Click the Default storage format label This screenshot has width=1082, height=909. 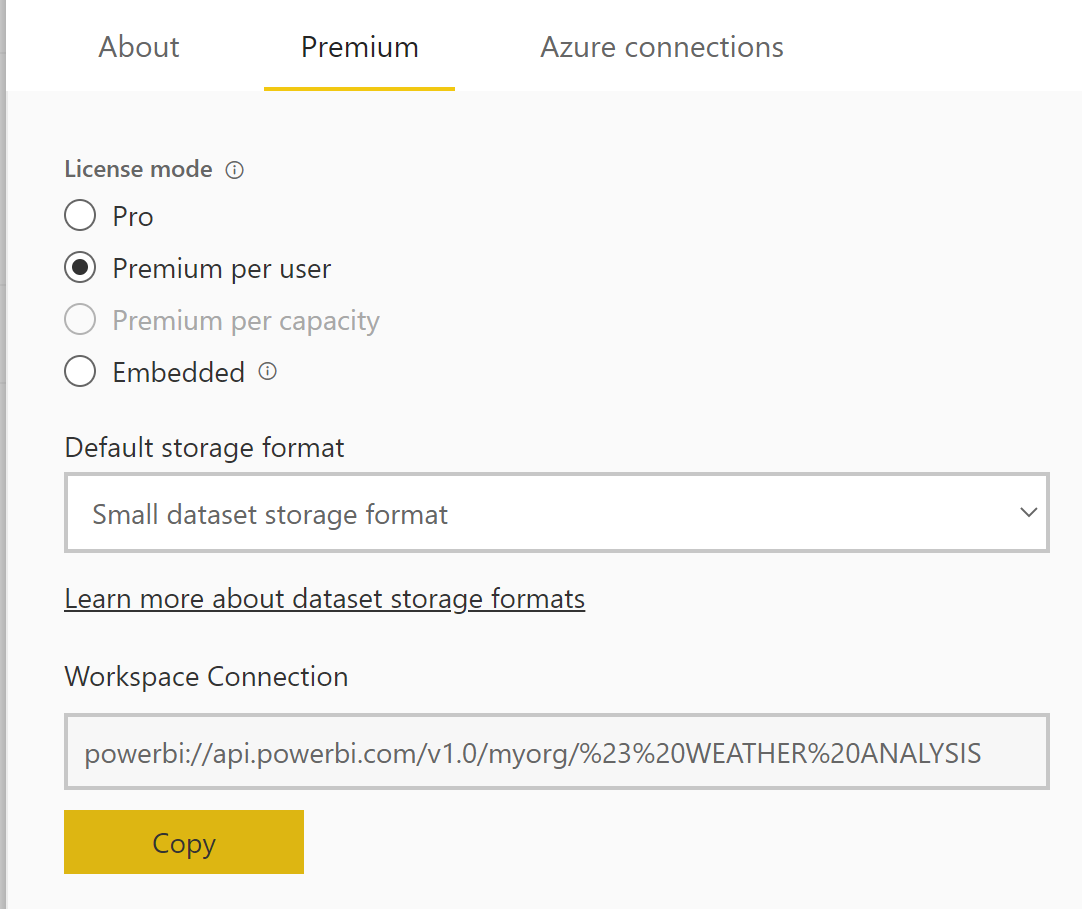tap(204, 447)
